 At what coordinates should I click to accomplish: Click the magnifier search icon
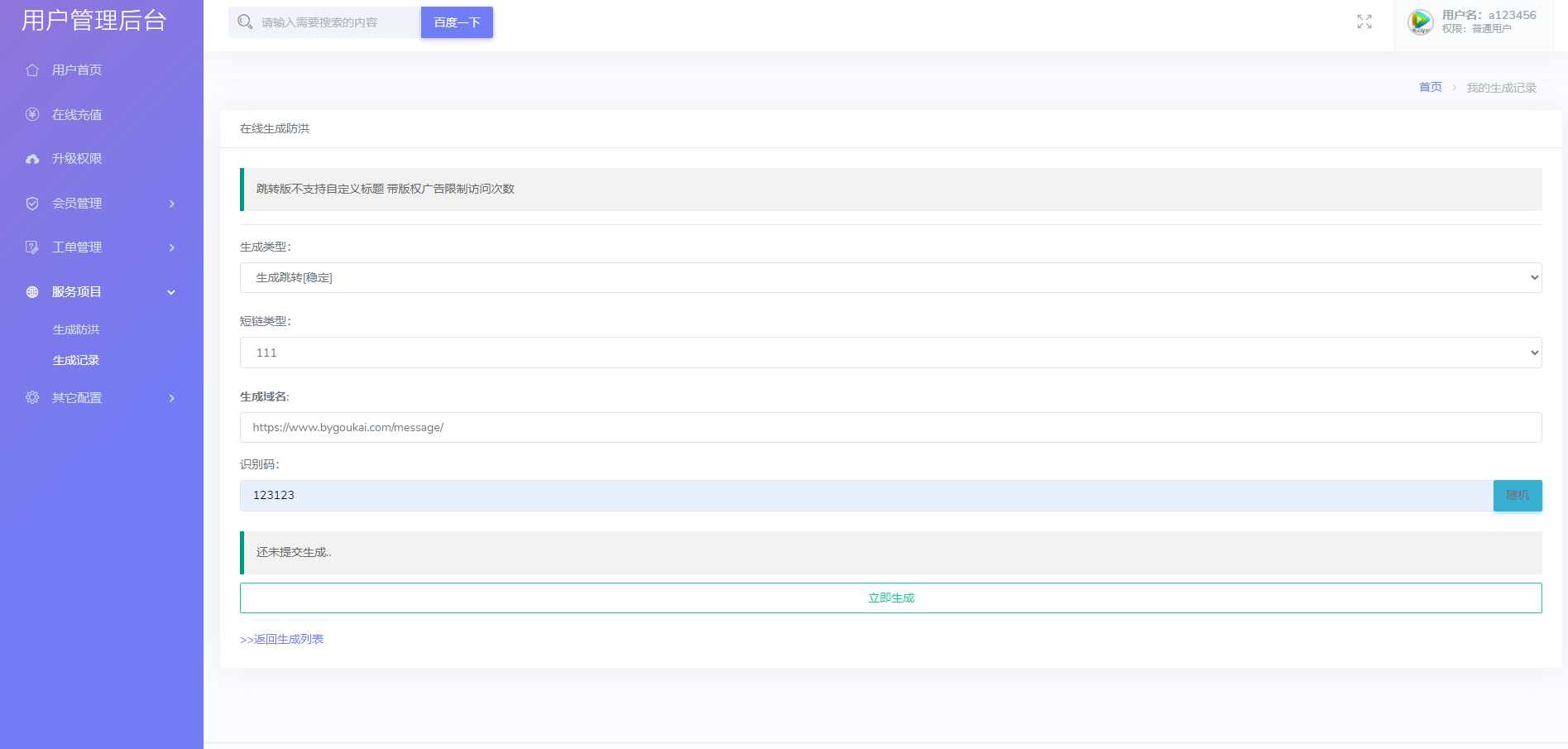(x=245, y=22)
